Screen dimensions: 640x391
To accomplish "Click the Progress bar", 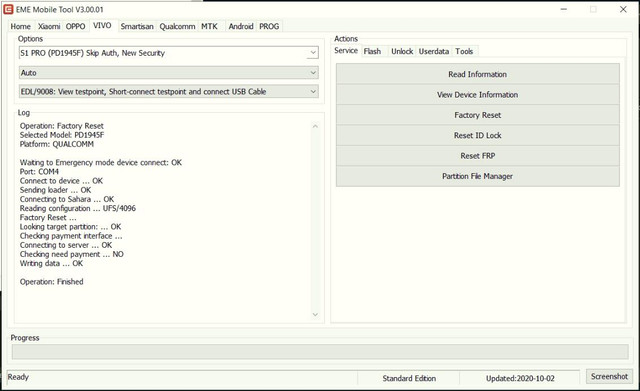I will (x=320, y=352).
